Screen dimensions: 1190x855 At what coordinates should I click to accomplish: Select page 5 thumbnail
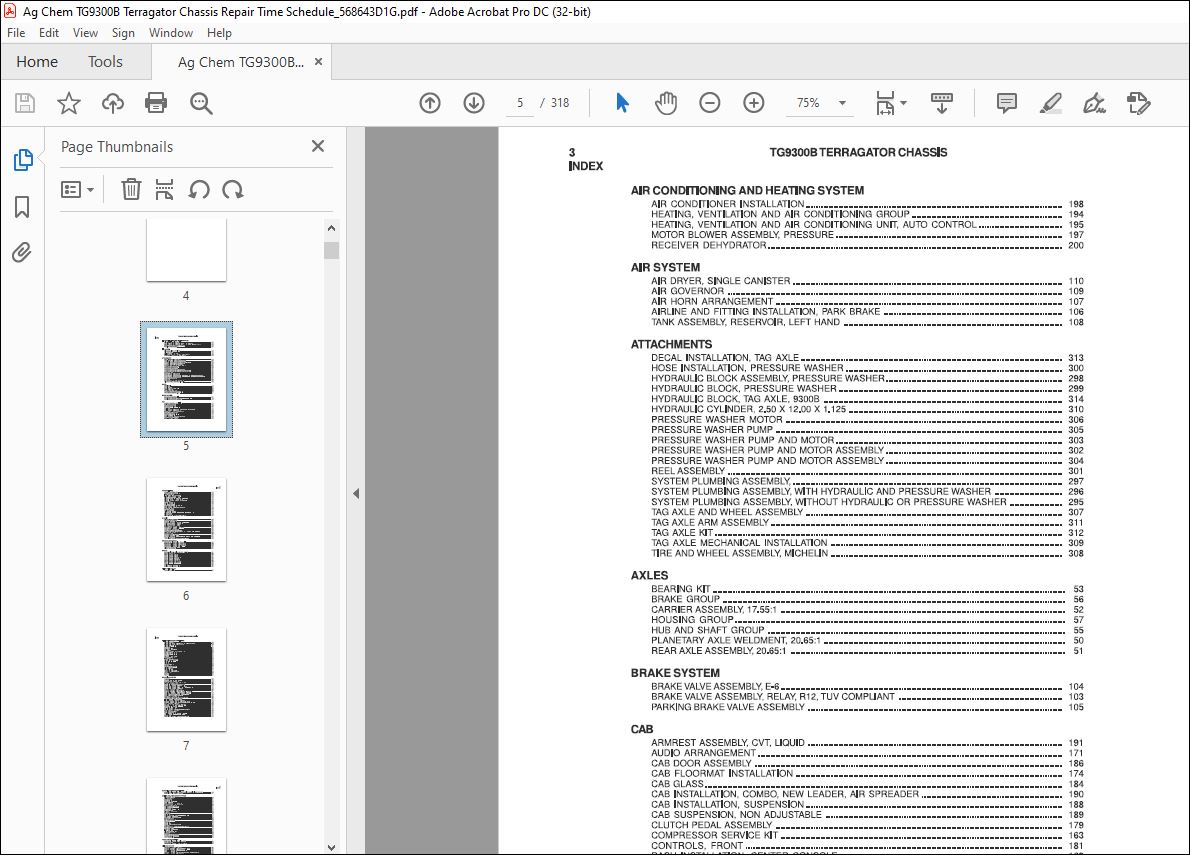point(186,379)
